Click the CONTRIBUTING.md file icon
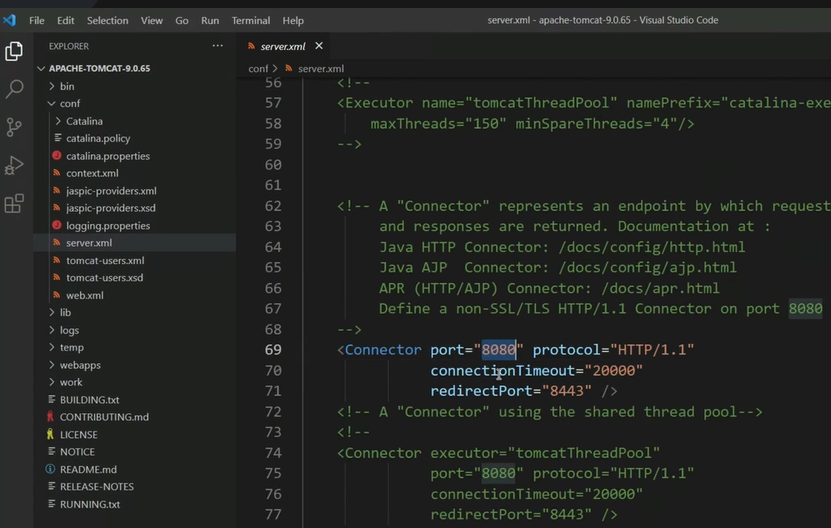 [x=50, y=417]
